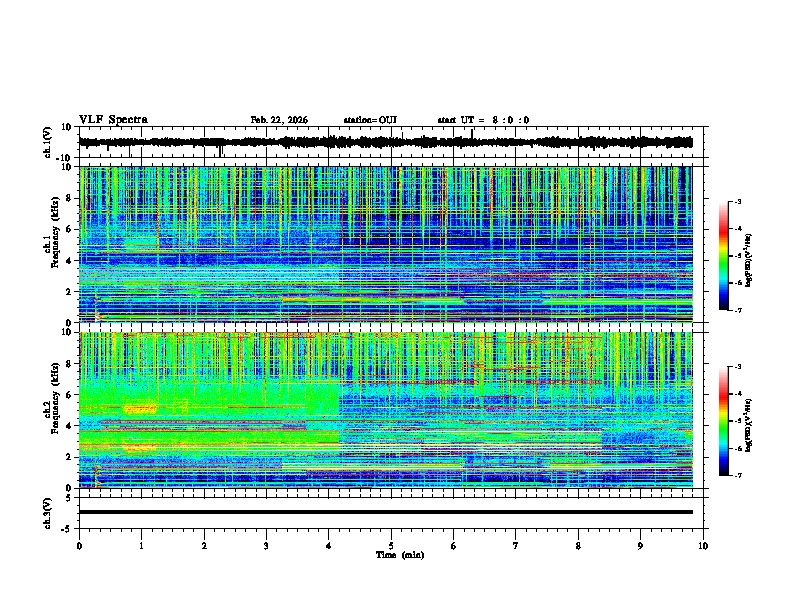This screenshot has height=612, width=792.
Task: Click the ch.1 color bar log(PSD) label
Action: pyautogui.click(x=749, y=260)
